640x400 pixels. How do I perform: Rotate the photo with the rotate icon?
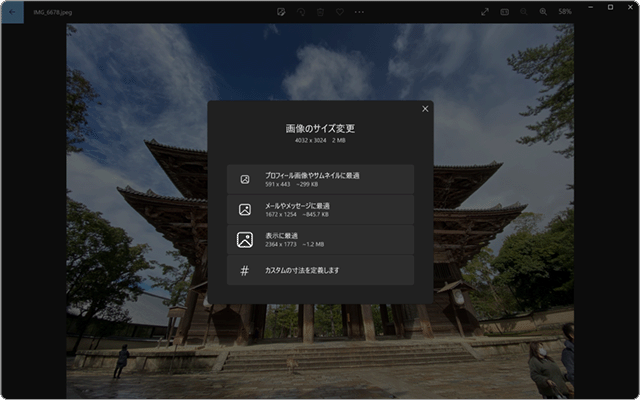[301, 12]
